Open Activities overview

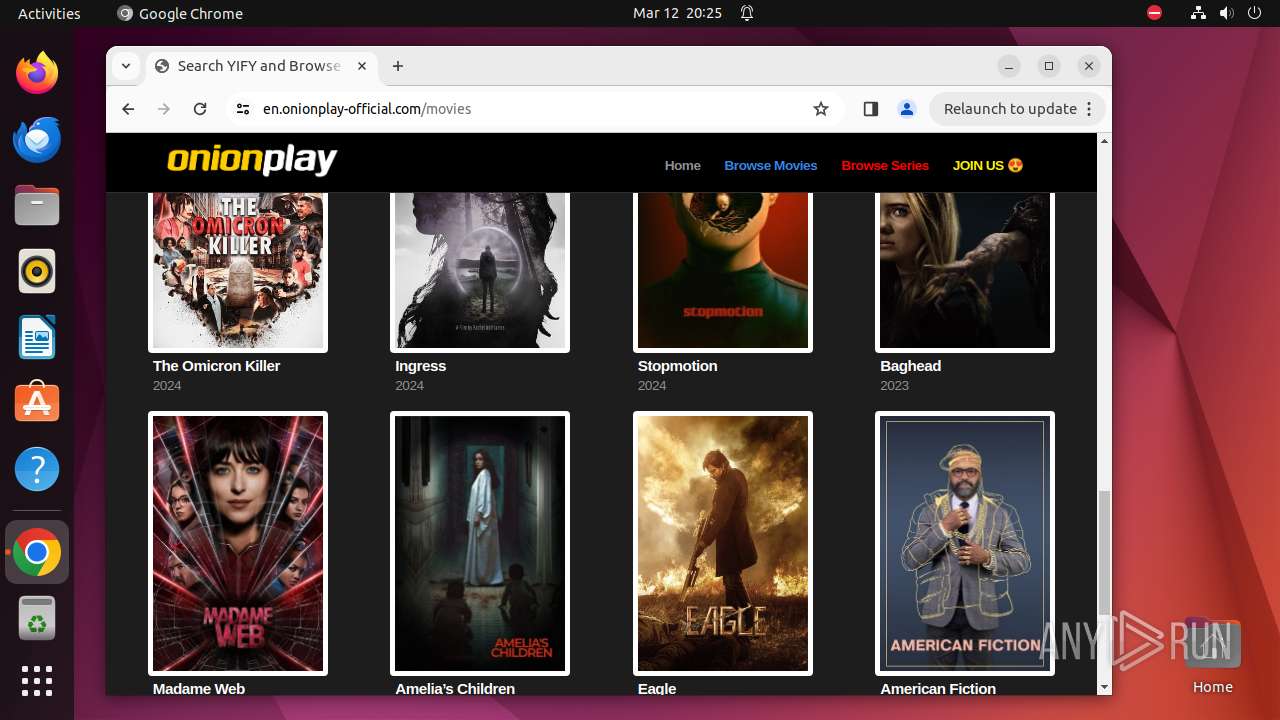point(49,13)
